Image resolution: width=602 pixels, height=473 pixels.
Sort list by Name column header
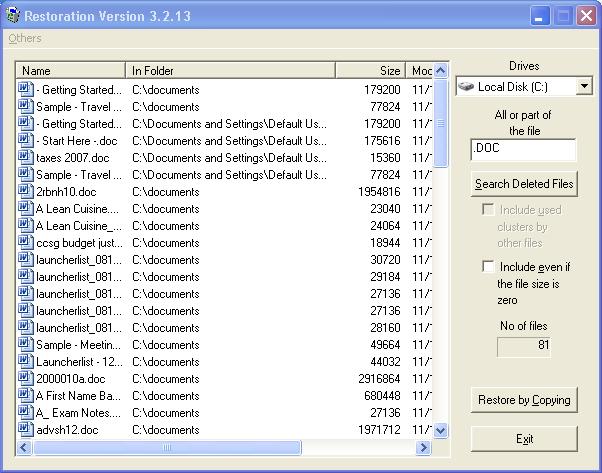(x=71, y=71)
